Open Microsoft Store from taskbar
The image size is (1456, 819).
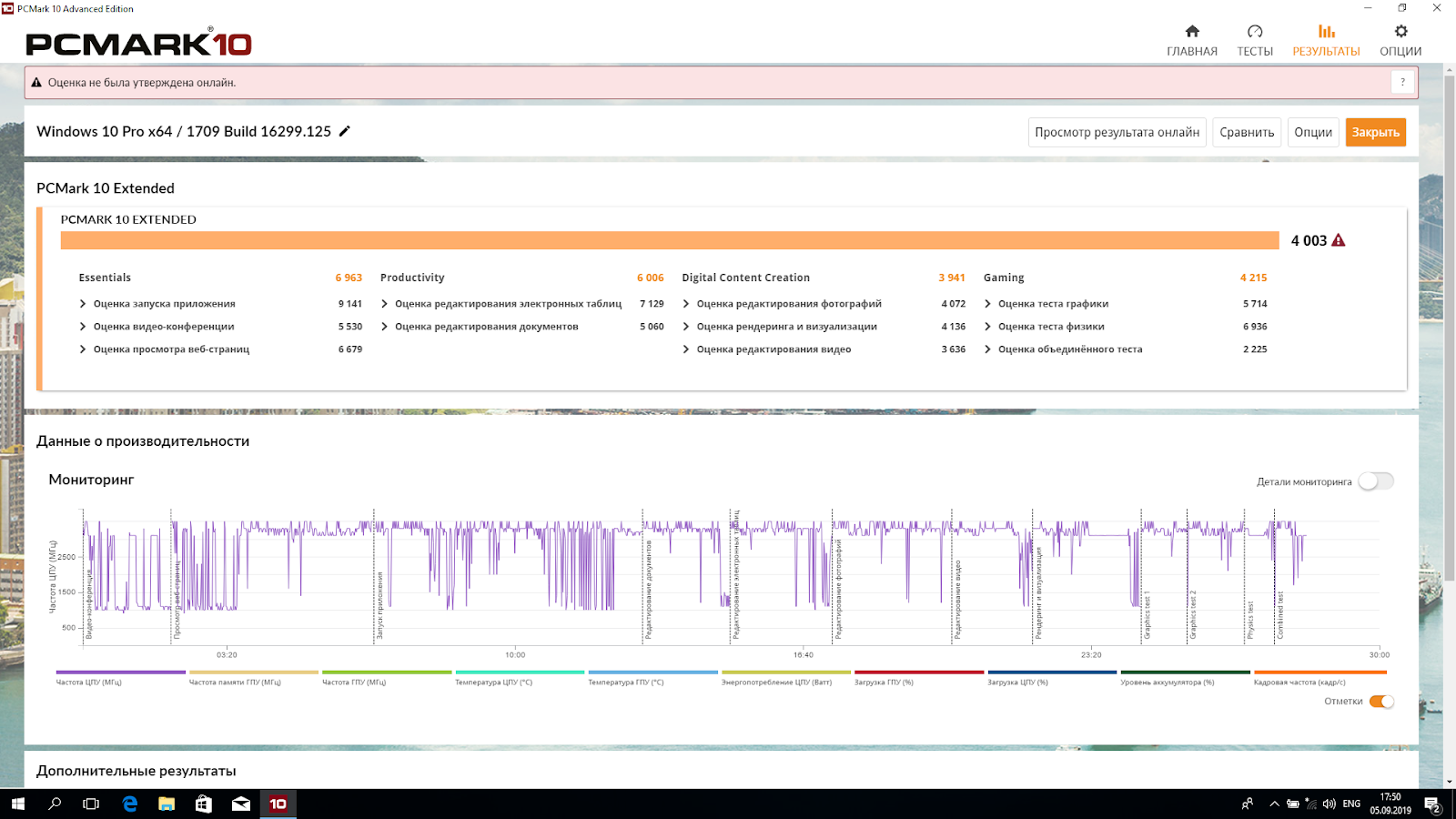click(204, 804)
